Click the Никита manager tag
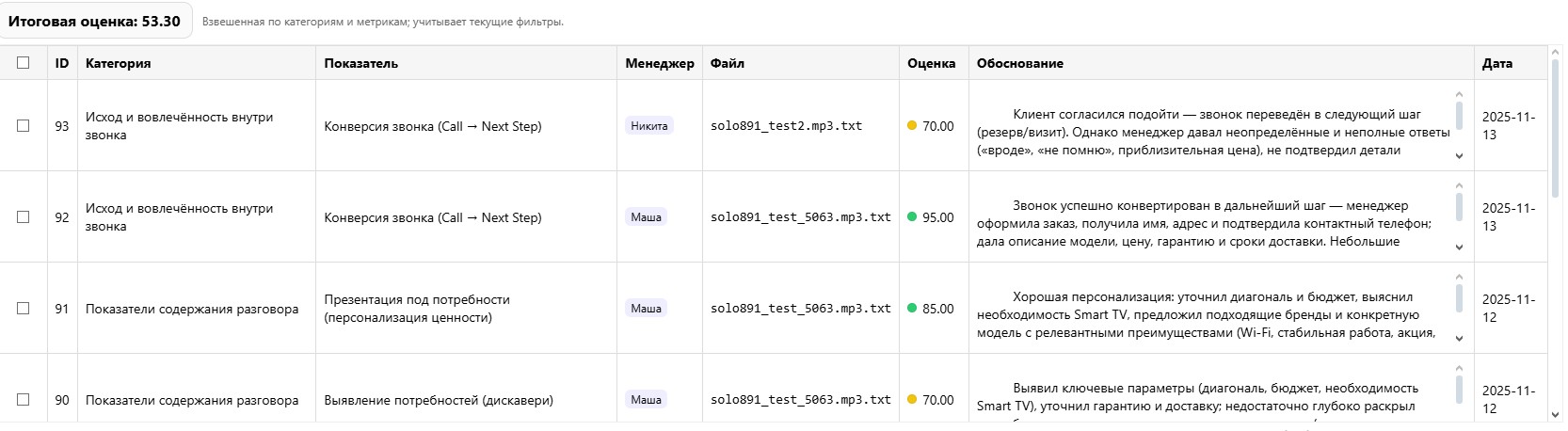This screenshot has width=1568, height=431. pyautogui.click(x=649, y=126)
